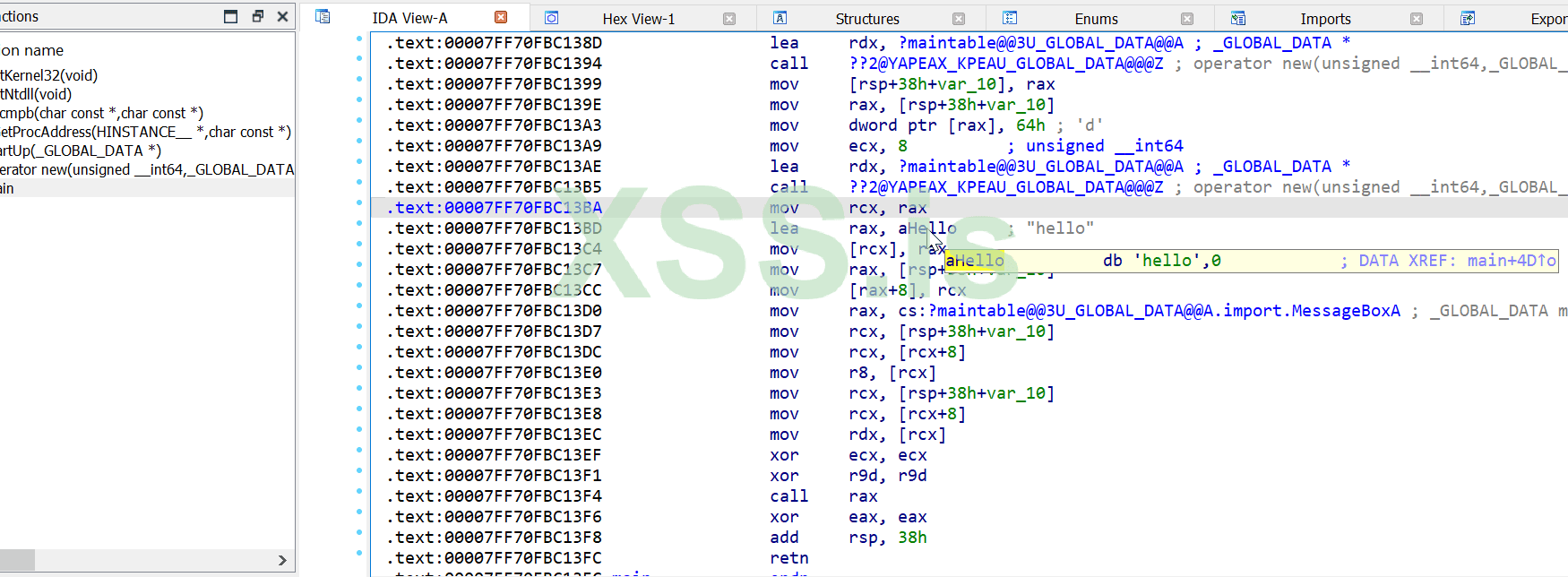Select the main function entry

(147, 188)
